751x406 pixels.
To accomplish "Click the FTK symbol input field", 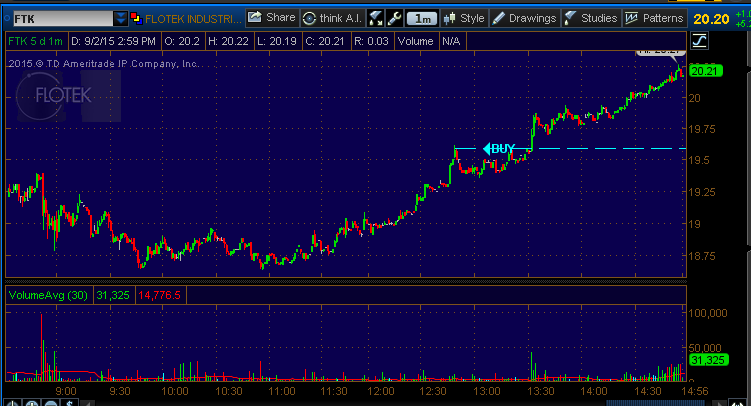I will [x=58, y=18].
